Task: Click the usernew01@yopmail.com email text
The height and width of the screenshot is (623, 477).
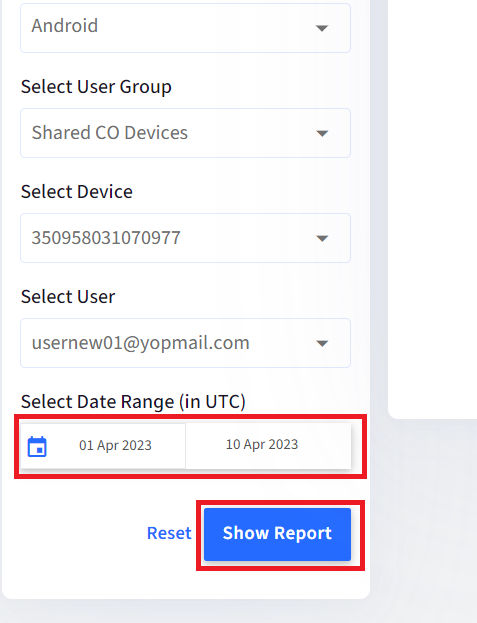Action: pos(141,343)
